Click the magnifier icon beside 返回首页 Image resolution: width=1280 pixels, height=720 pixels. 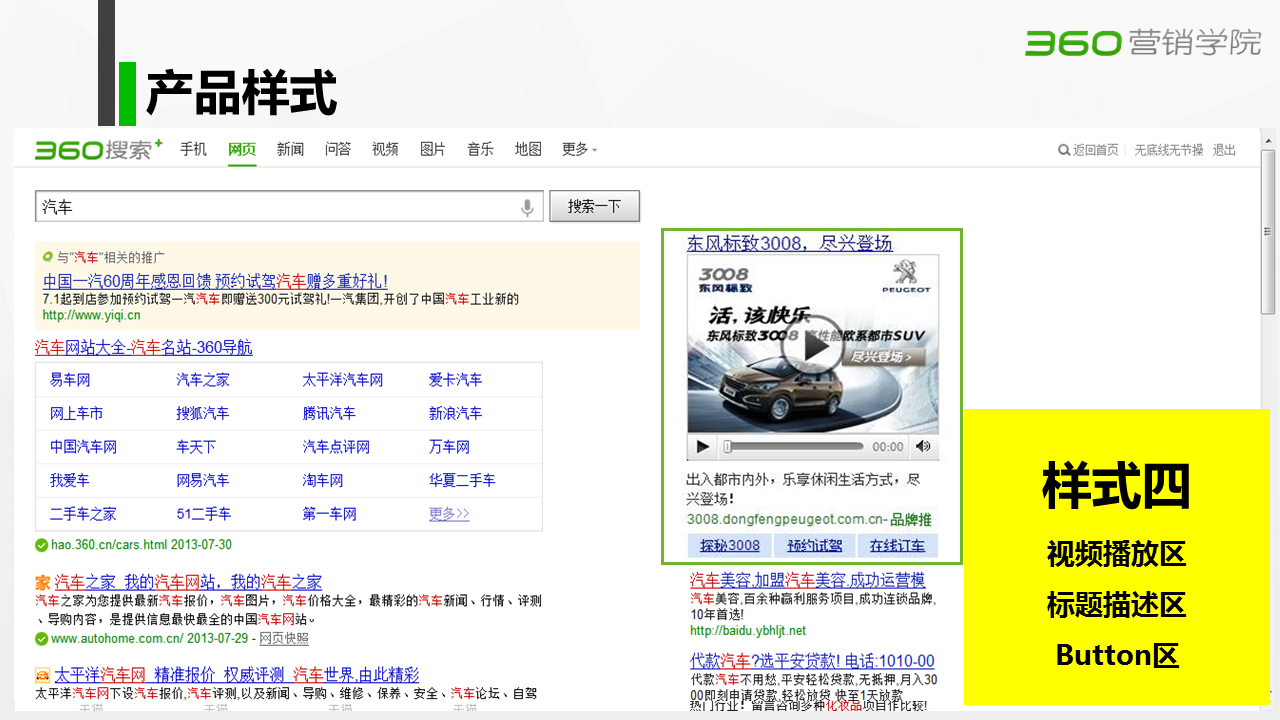point(1064,150)
